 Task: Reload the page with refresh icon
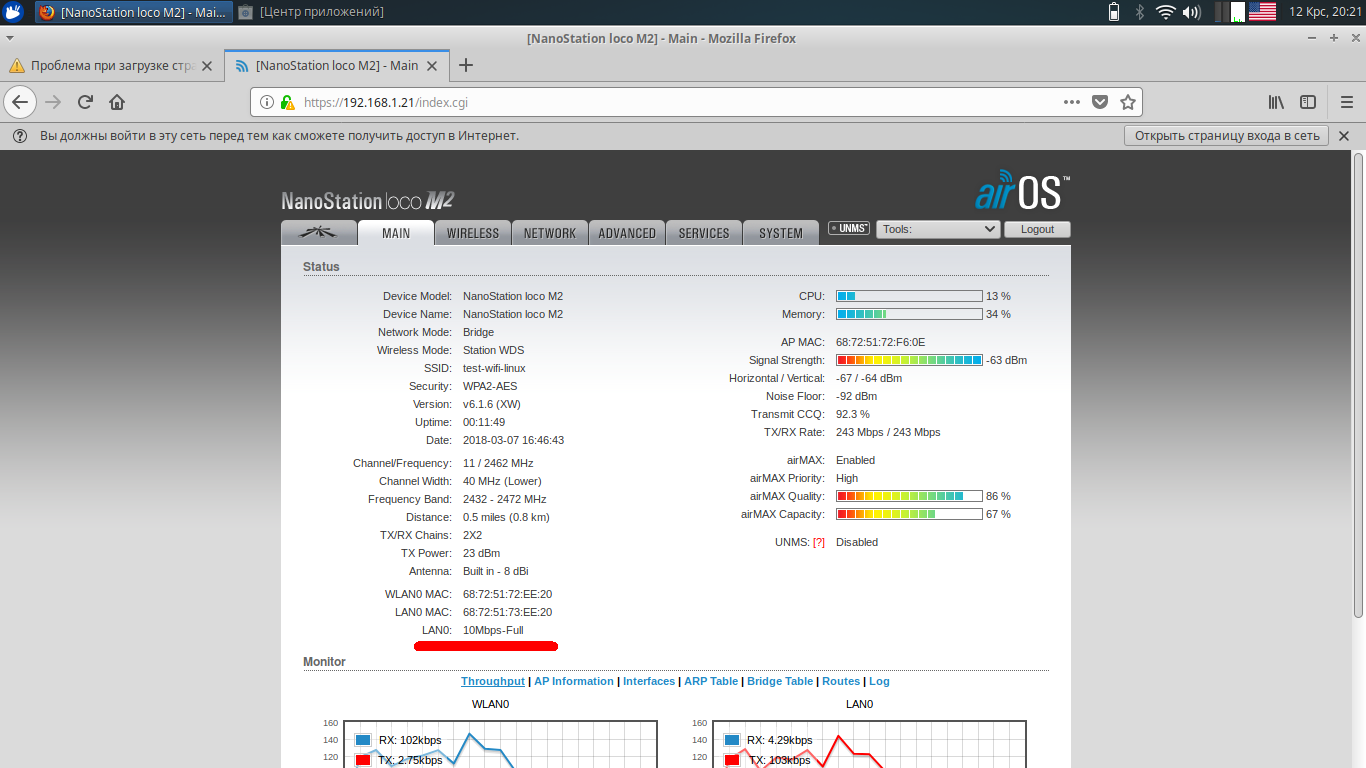(85, 102)
